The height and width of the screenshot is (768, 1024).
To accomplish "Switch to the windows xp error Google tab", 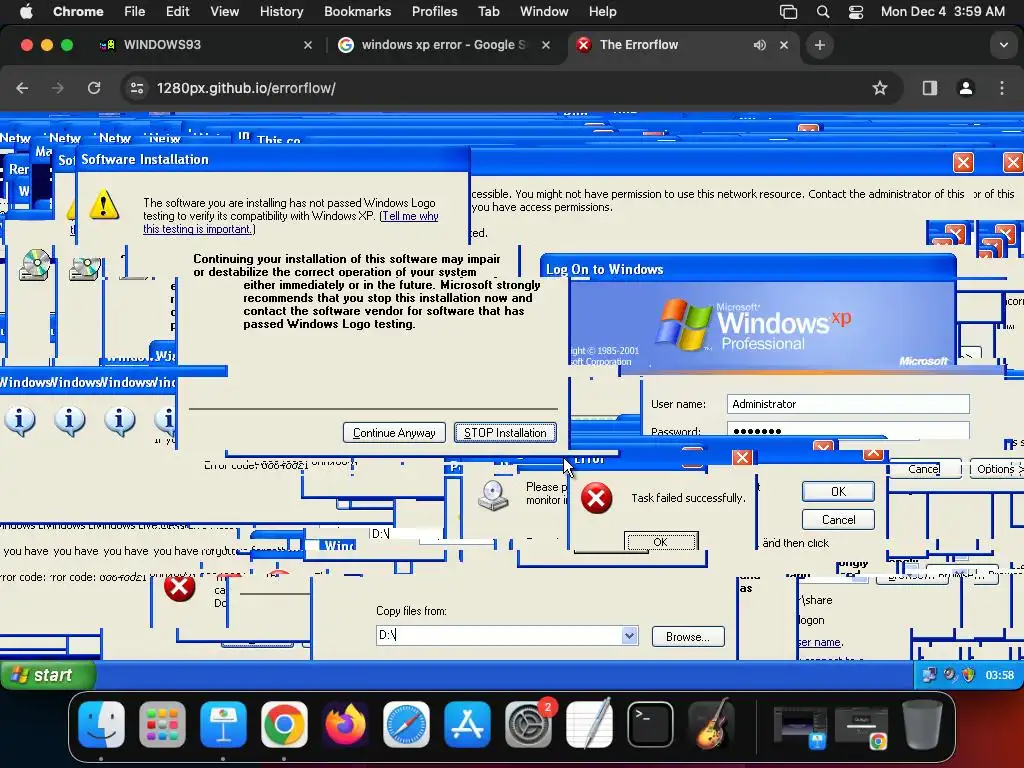I will (x=445, y=45).
